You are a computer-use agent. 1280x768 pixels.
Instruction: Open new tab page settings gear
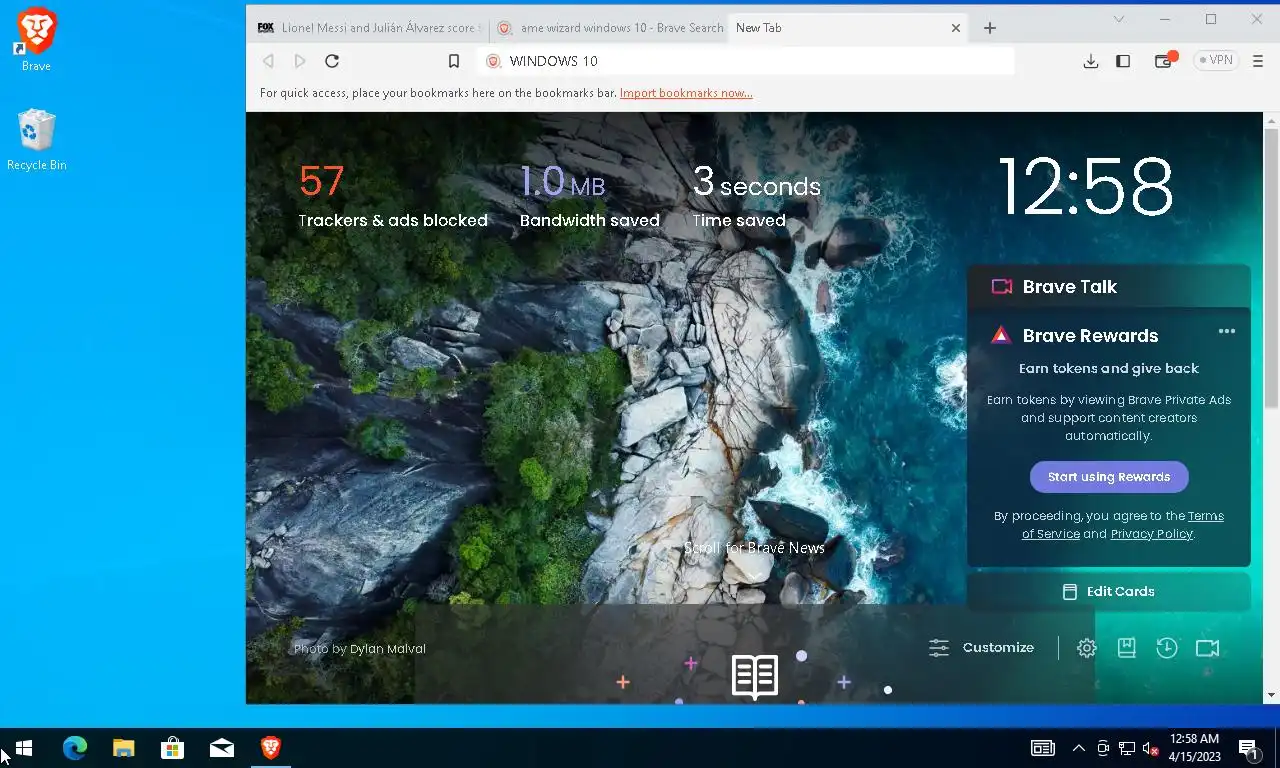(1087, 648)
